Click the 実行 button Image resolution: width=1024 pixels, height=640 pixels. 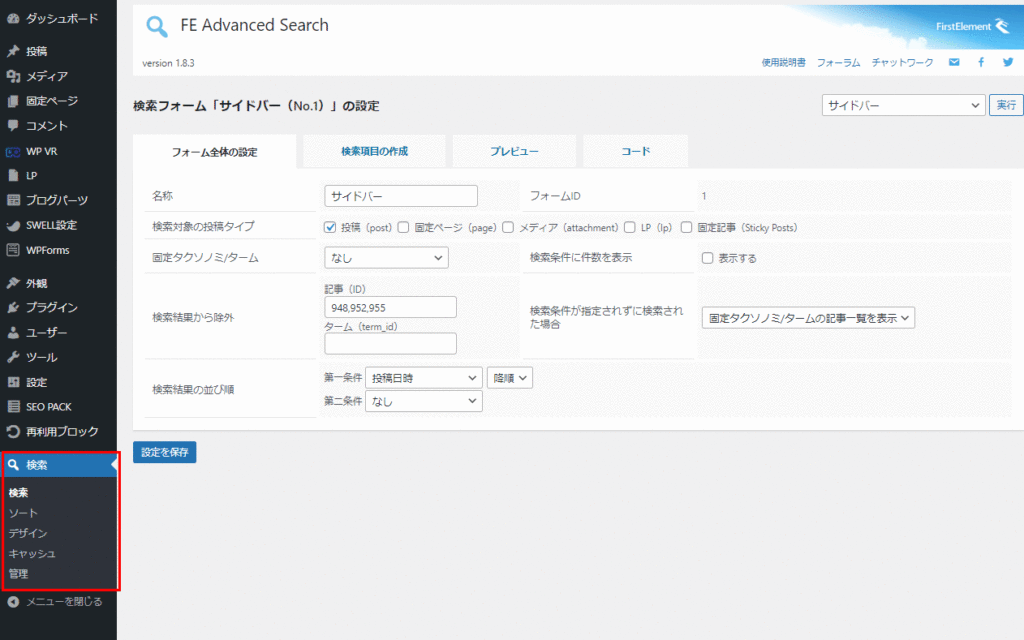1006,105
